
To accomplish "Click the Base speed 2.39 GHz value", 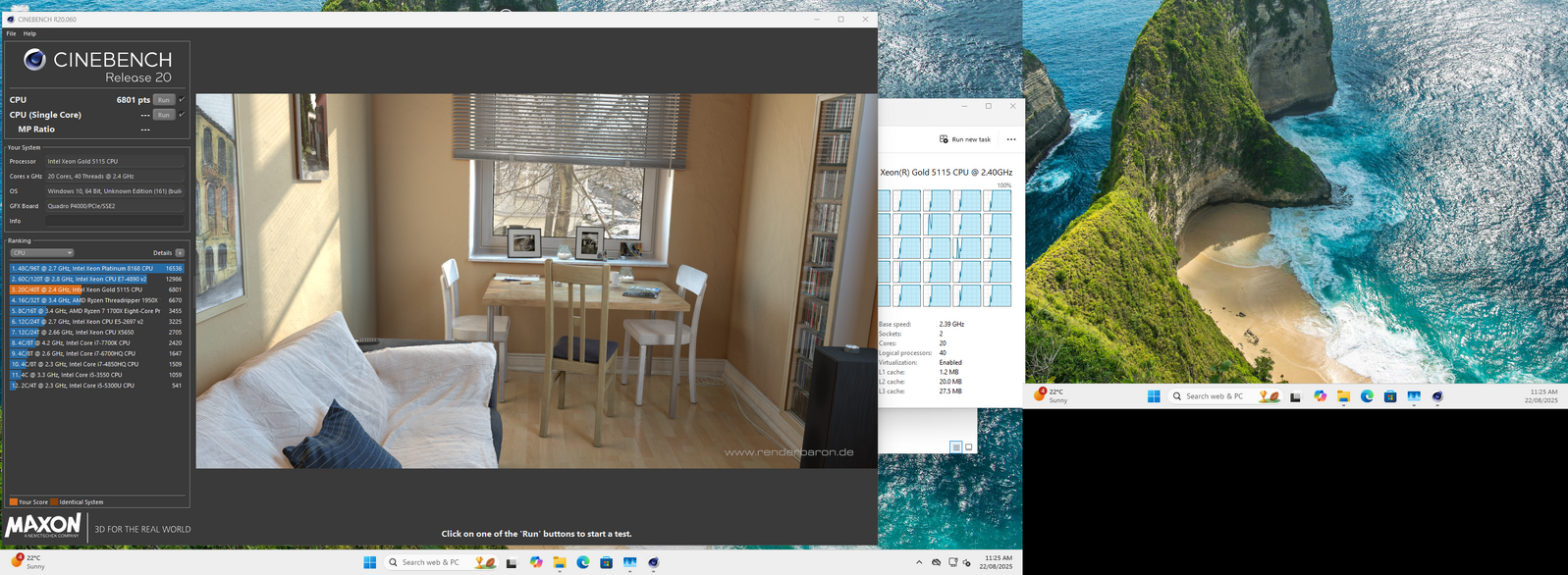I will (951, 324).
